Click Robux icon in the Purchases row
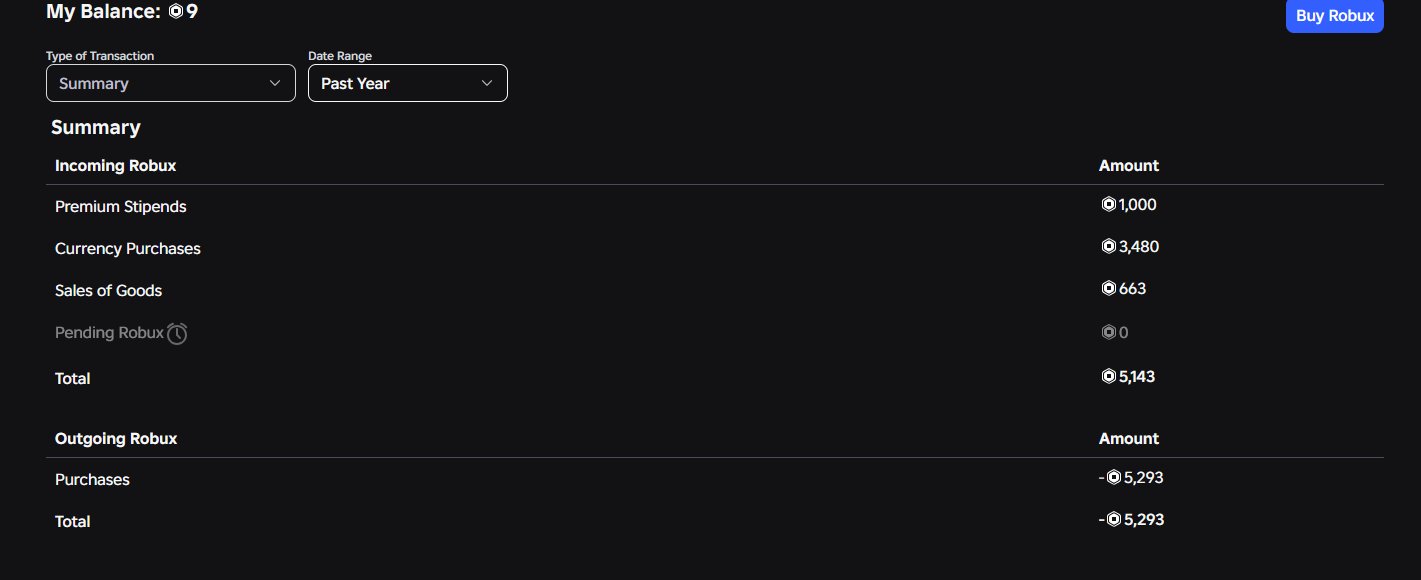This screenshot has height=580, width=1421. (1113, 478)
